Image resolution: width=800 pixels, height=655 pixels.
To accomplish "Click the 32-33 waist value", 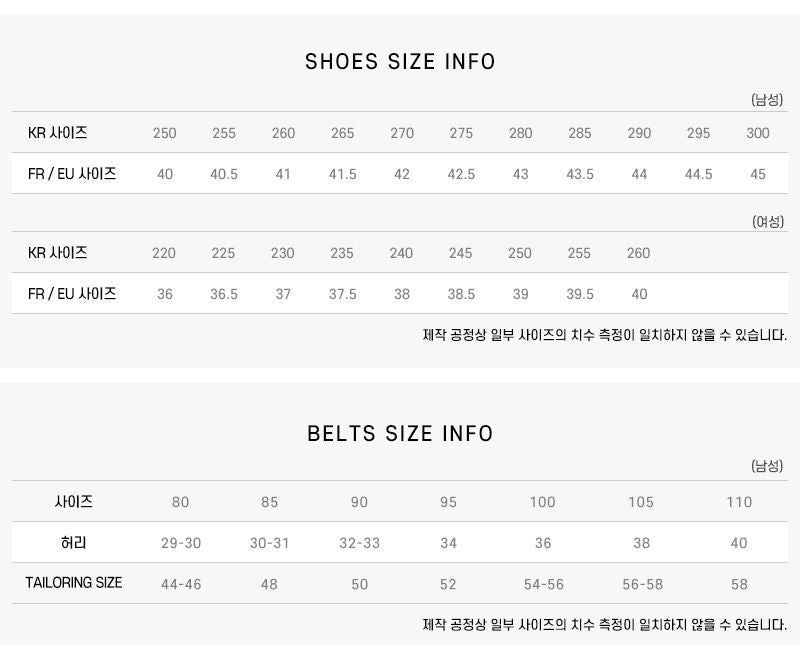I will pyautogui.click(x=359, y=543).
